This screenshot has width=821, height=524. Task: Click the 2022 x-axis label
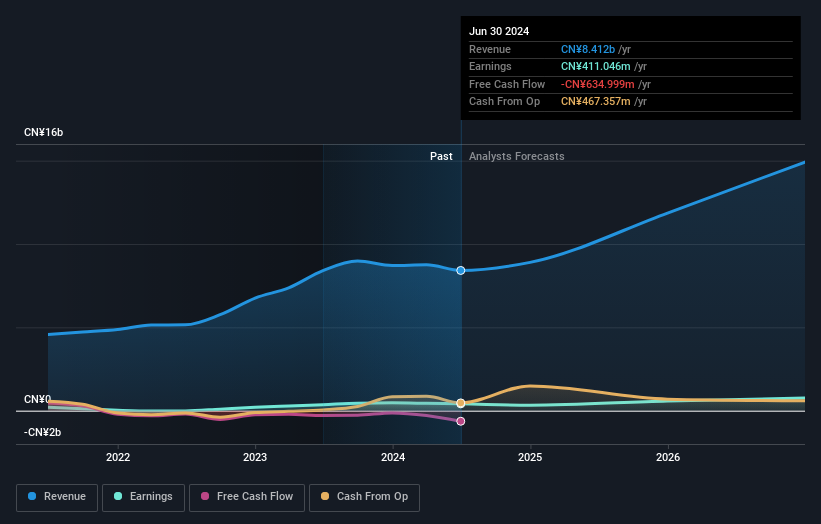click(118, 457)
